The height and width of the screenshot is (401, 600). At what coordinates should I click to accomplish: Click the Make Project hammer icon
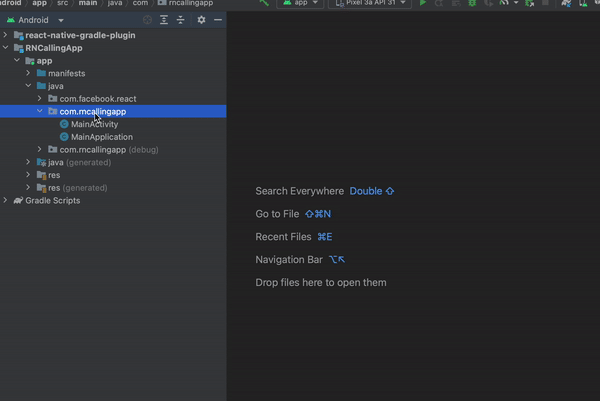(264, 3)
